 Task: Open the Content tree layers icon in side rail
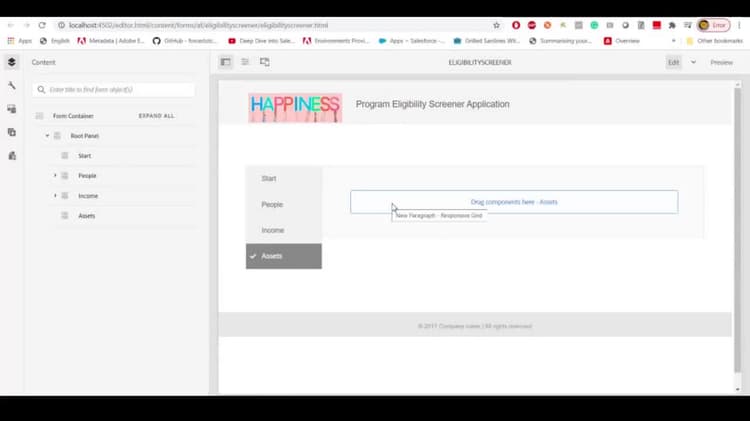tap(12, 62)
